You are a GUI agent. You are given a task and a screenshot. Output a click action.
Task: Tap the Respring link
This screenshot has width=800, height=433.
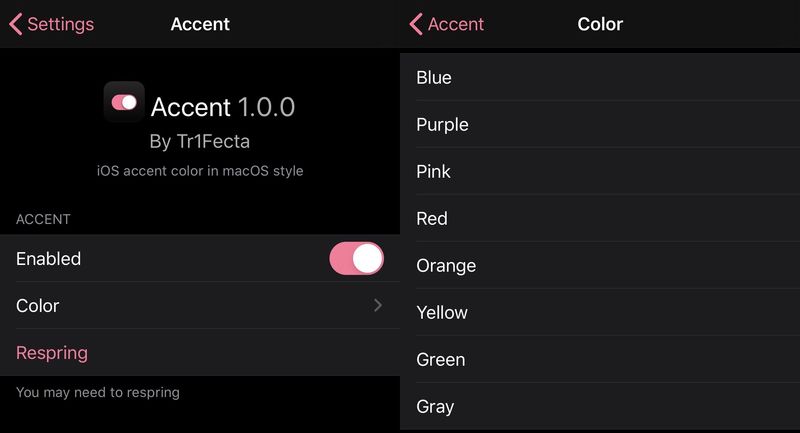click(52, 353)
